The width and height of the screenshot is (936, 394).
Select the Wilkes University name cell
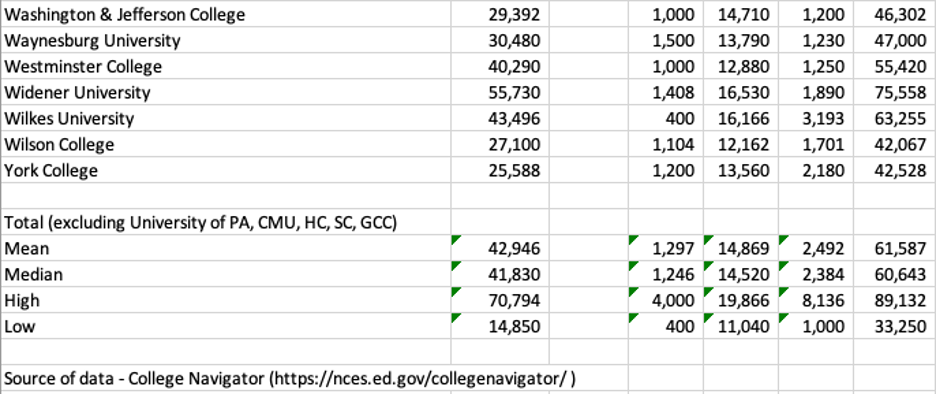226,119
